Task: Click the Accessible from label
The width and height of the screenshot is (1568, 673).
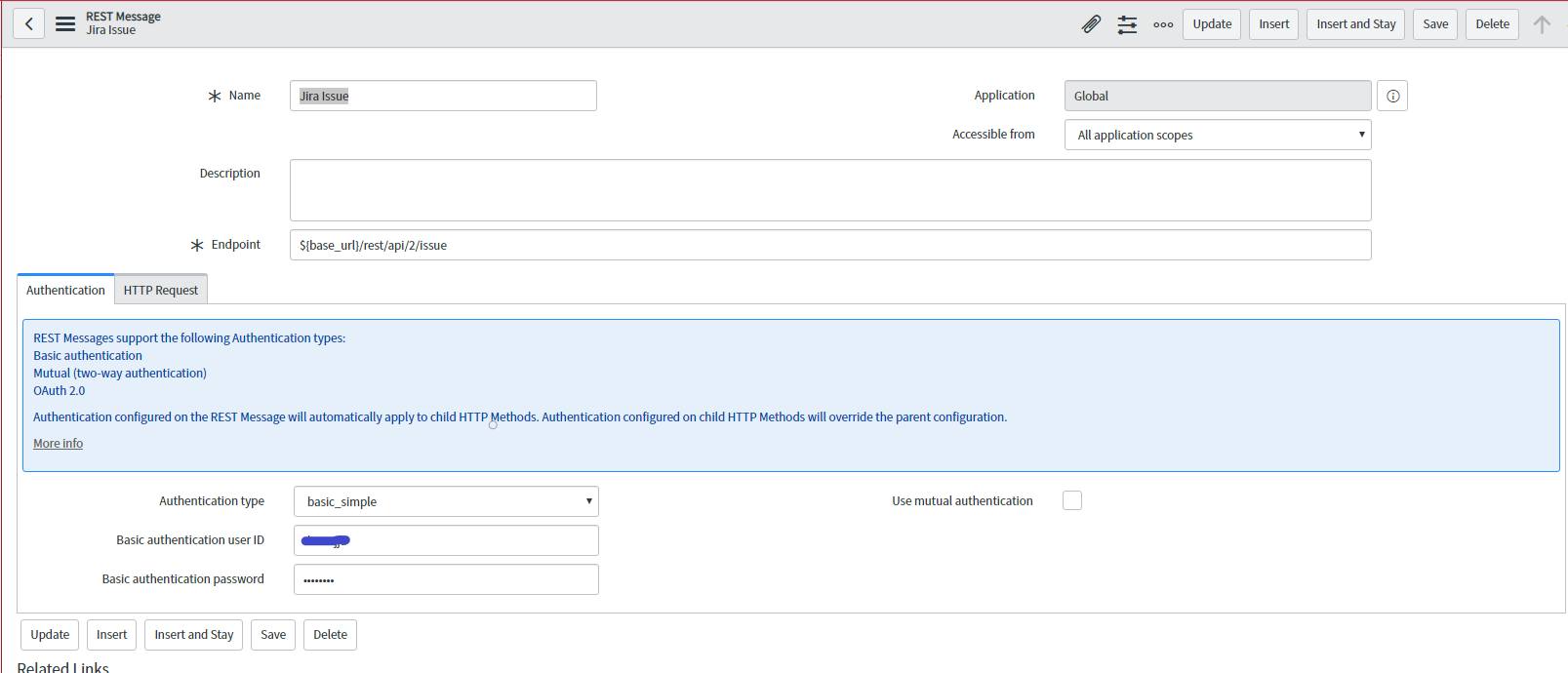Action: 993,135
